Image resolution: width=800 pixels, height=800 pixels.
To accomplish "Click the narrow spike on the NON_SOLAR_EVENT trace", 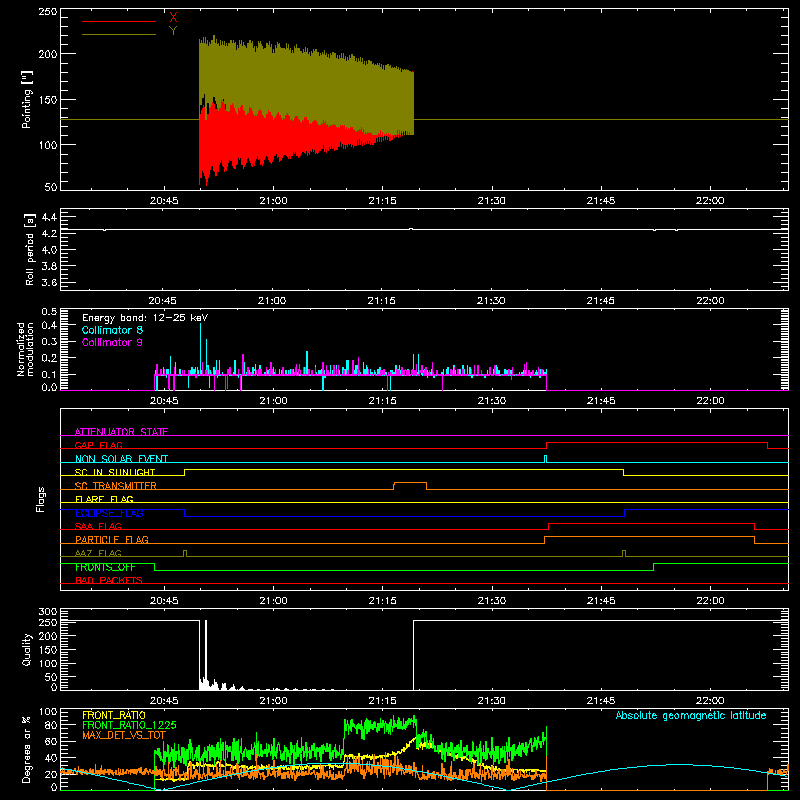I will pyautogui.click(x=545, y=459).
